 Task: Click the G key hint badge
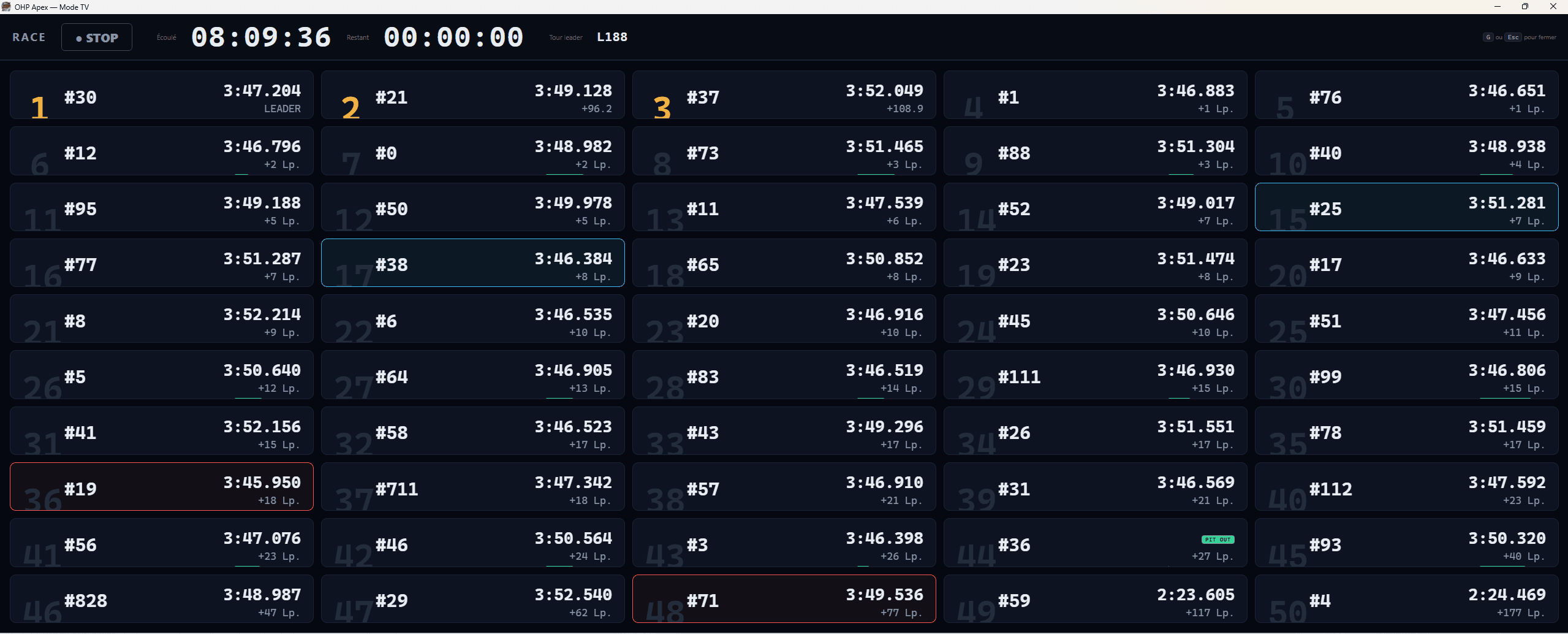click(x=1488, y=37)
